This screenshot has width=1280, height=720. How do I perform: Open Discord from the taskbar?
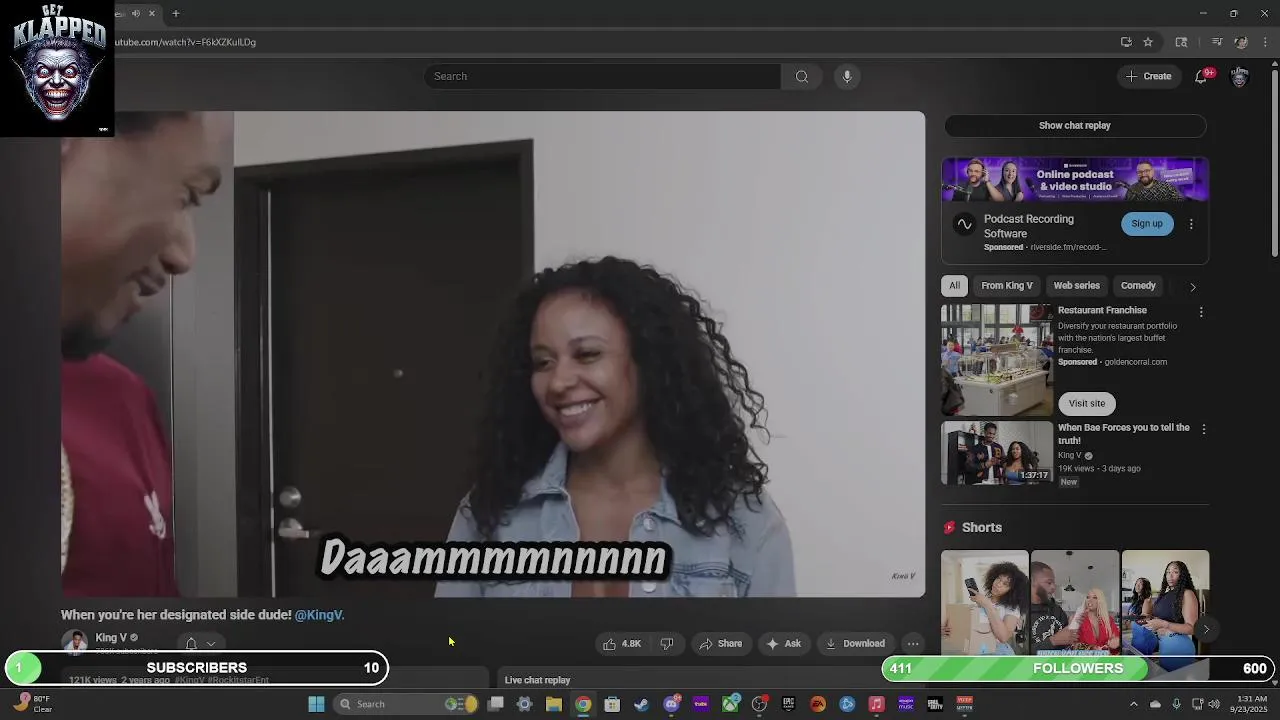point(672,704)
